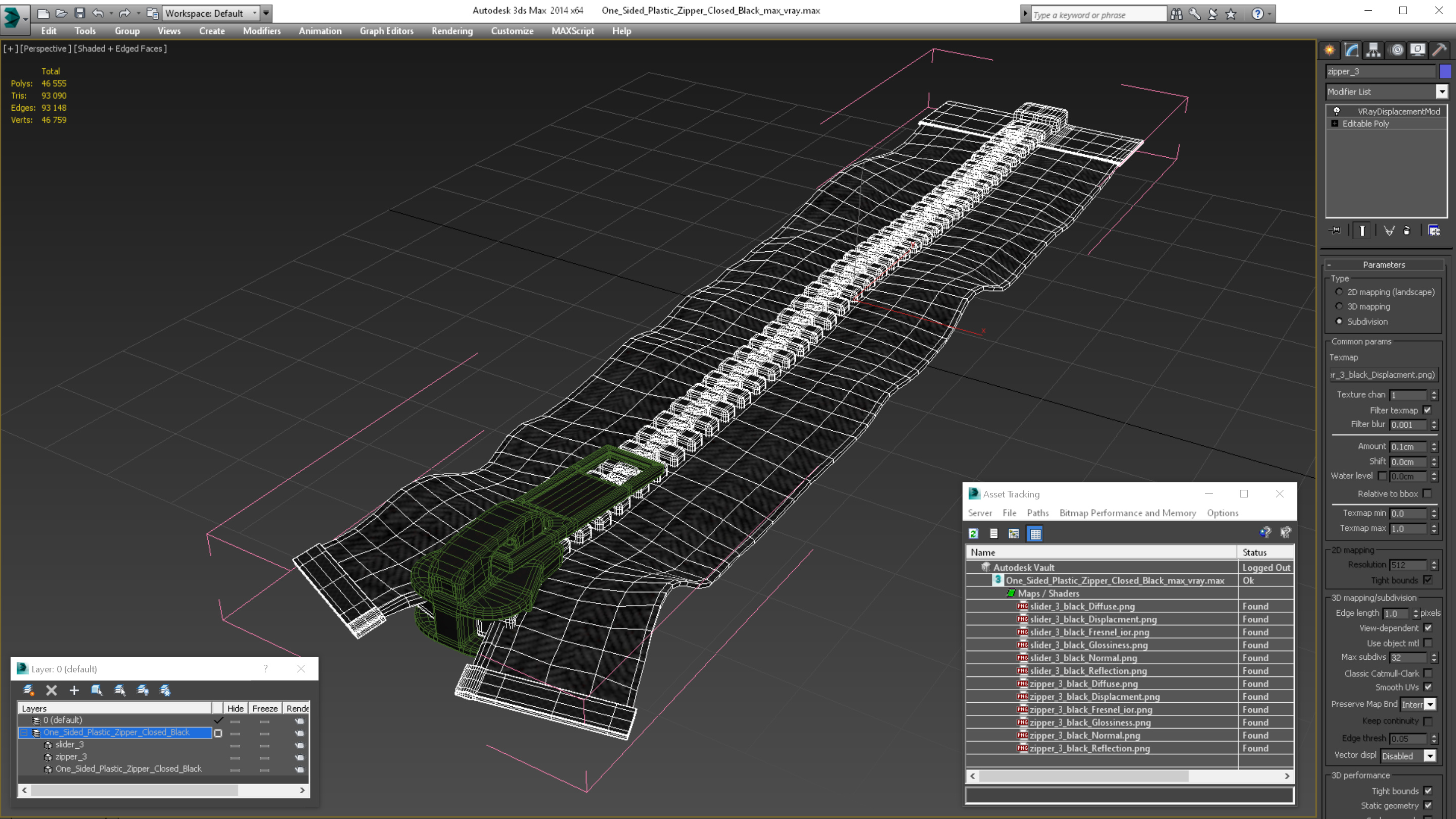Open Bitmap Performance and Memory menu
Viewport: 1456px width, 819px height.
click(x=1127, y=513)
